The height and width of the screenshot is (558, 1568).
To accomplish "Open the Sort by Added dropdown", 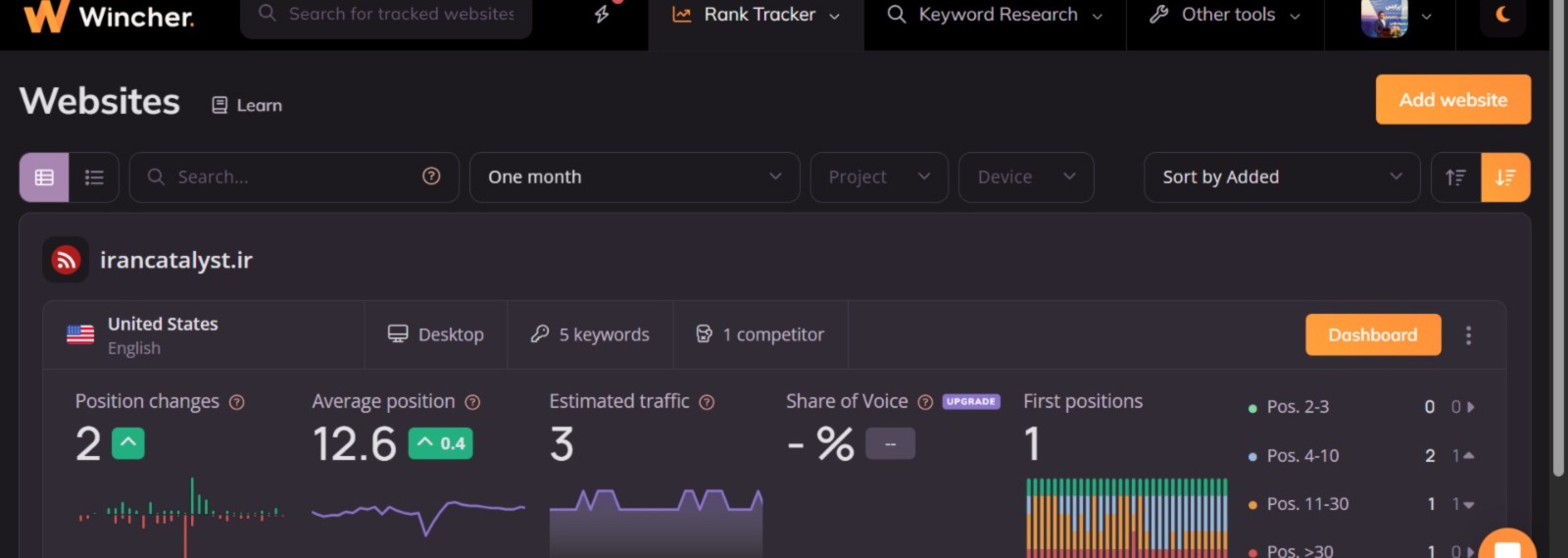I will (x=1281, y=178).
